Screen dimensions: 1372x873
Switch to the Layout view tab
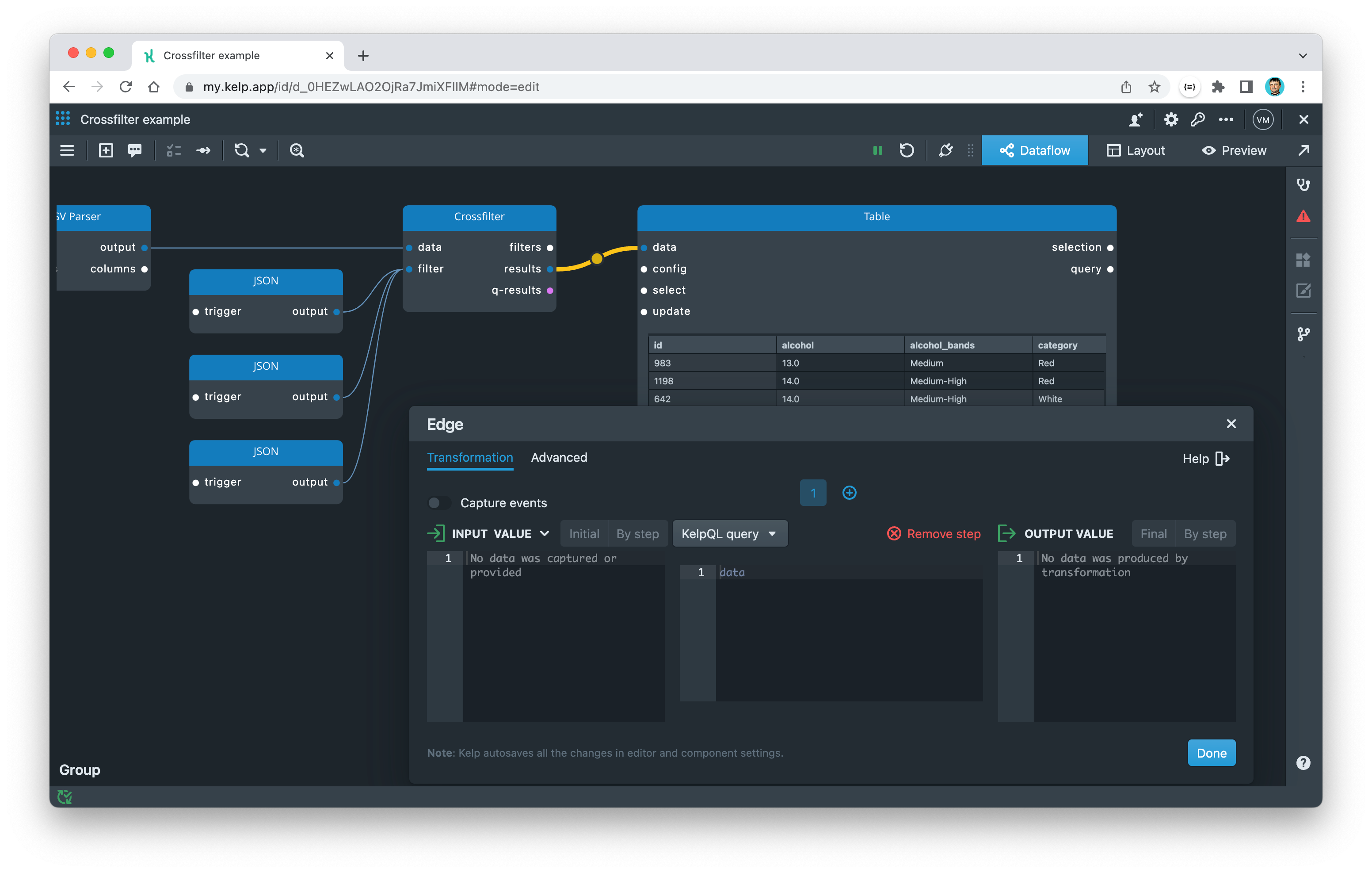[x=1136, y=150]
